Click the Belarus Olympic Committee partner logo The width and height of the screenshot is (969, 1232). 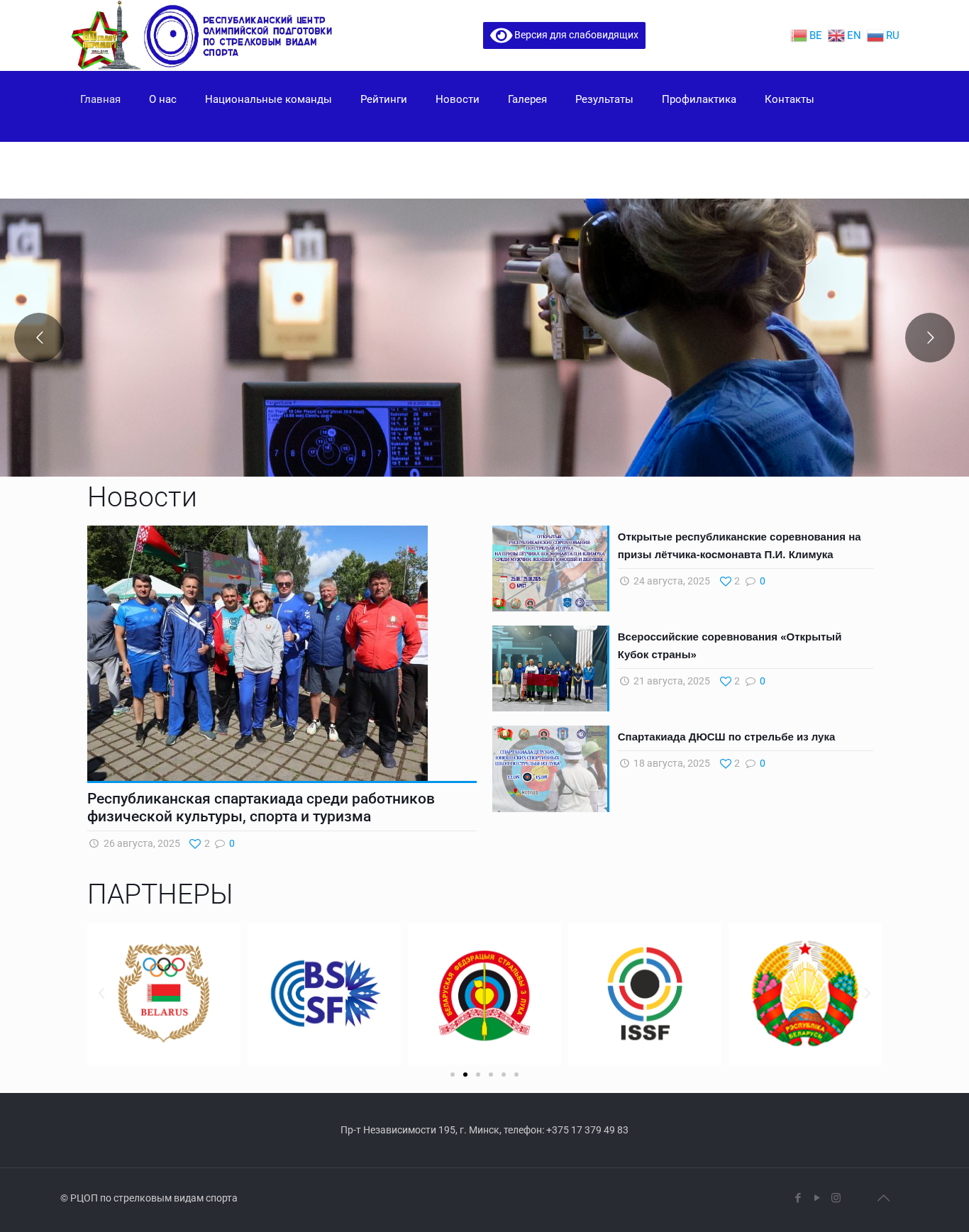pyautogui.click(x=164, y=993)
